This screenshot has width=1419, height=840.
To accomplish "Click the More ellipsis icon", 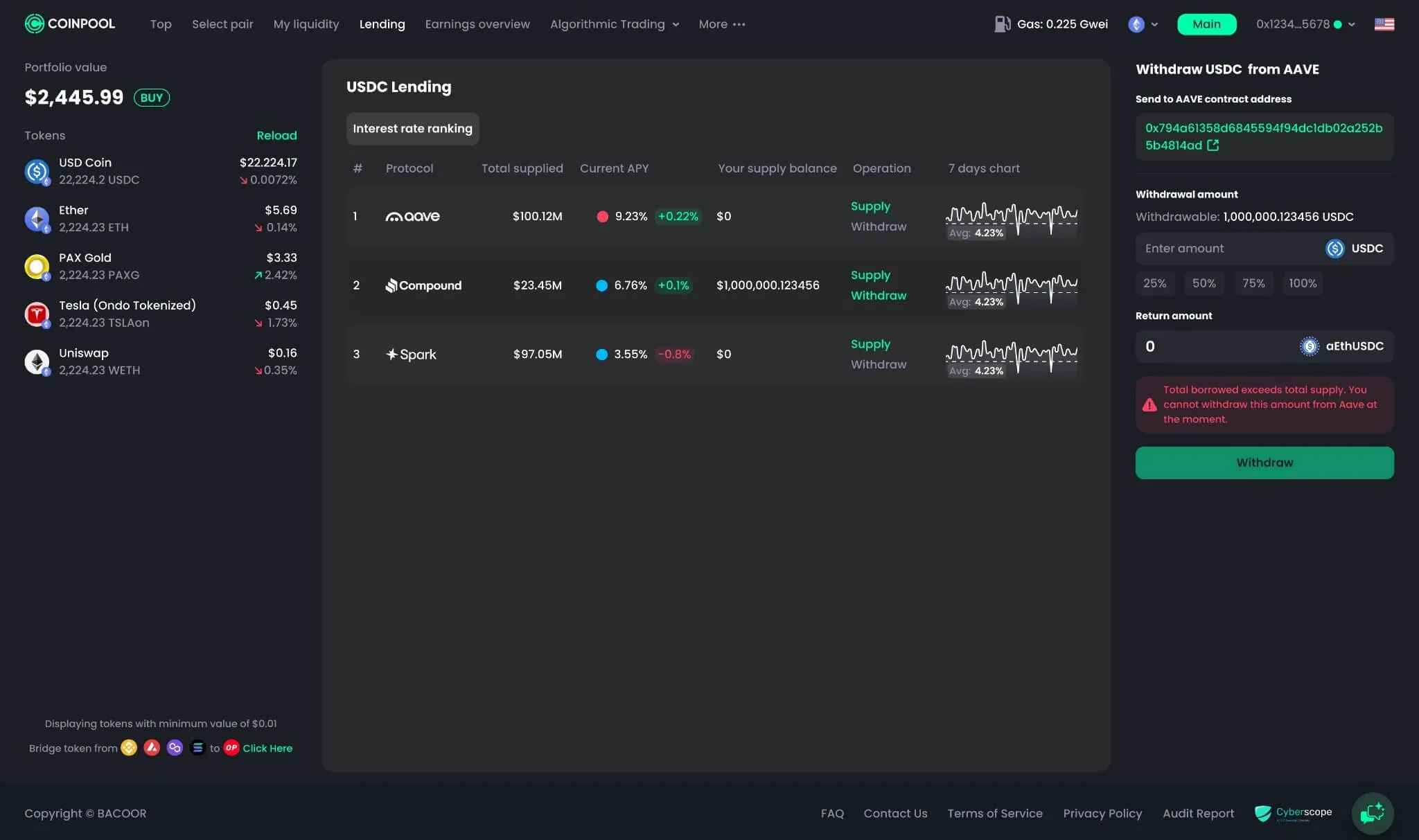I will (739, 24).
